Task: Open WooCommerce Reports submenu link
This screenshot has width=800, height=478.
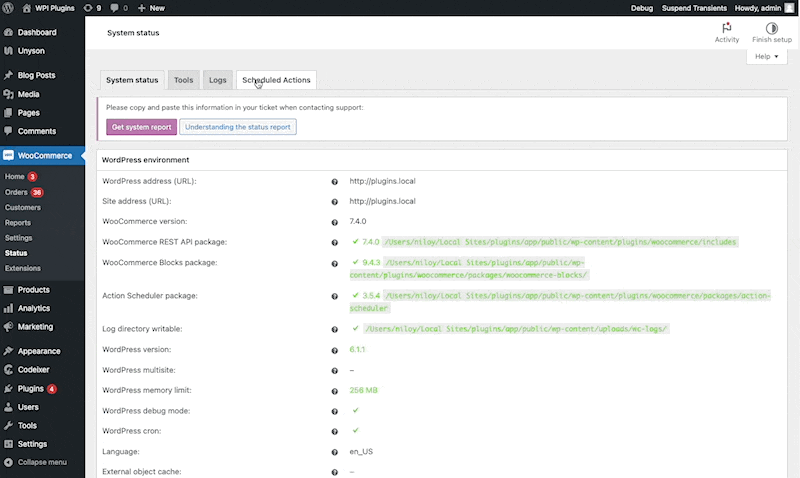Action: tap(18, 223)
